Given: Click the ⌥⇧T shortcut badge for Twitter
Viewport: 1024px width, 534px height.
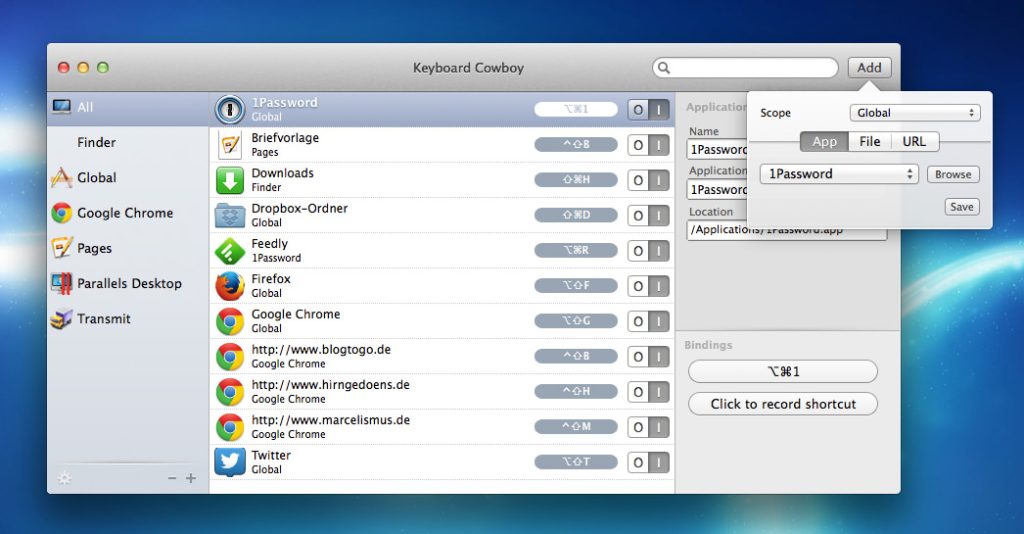Looking at the screenshot, I should 576,462.
